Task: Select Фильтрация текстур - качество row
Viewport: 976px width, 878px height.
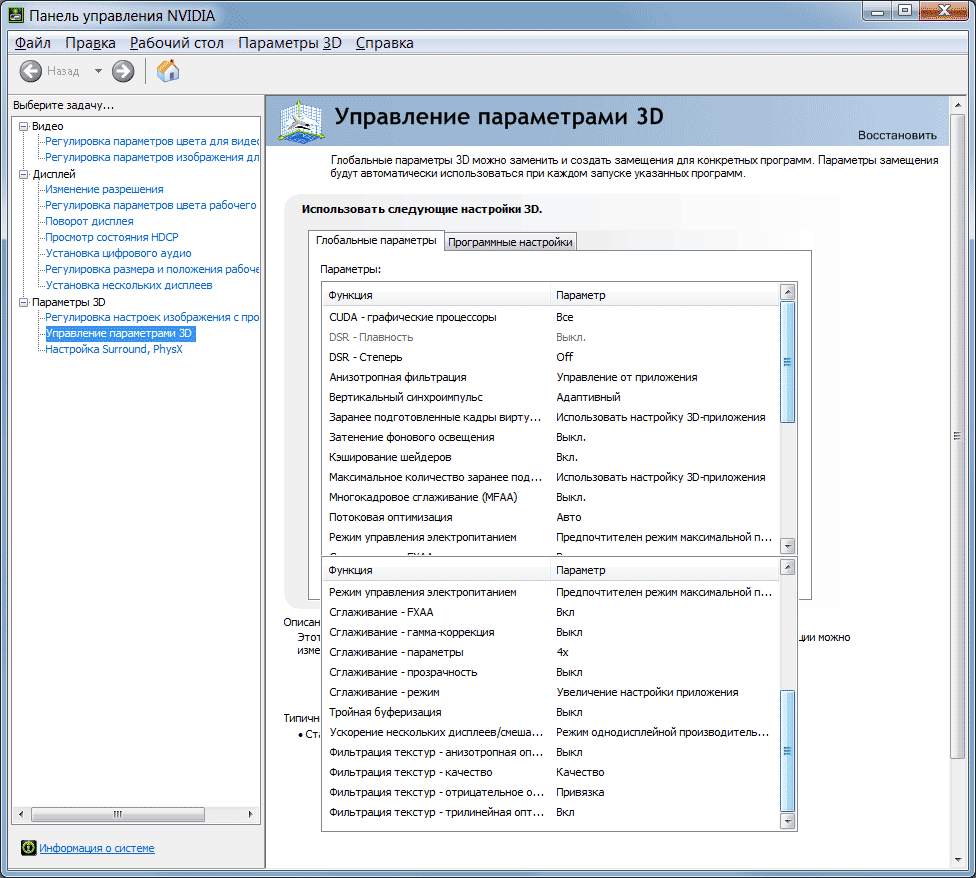Action: (551, 772)
